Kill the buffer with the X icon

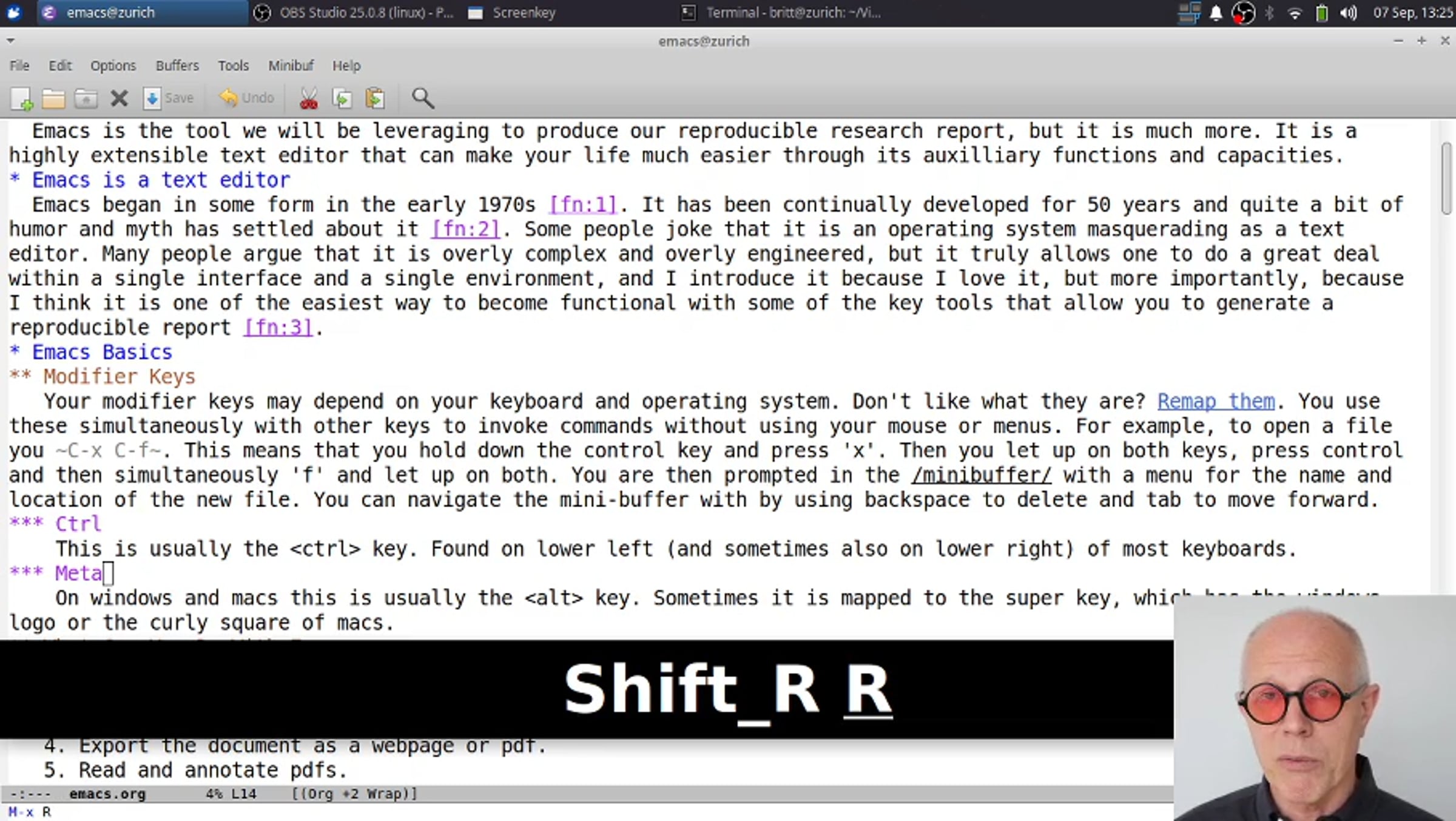[x=119, y=98]
